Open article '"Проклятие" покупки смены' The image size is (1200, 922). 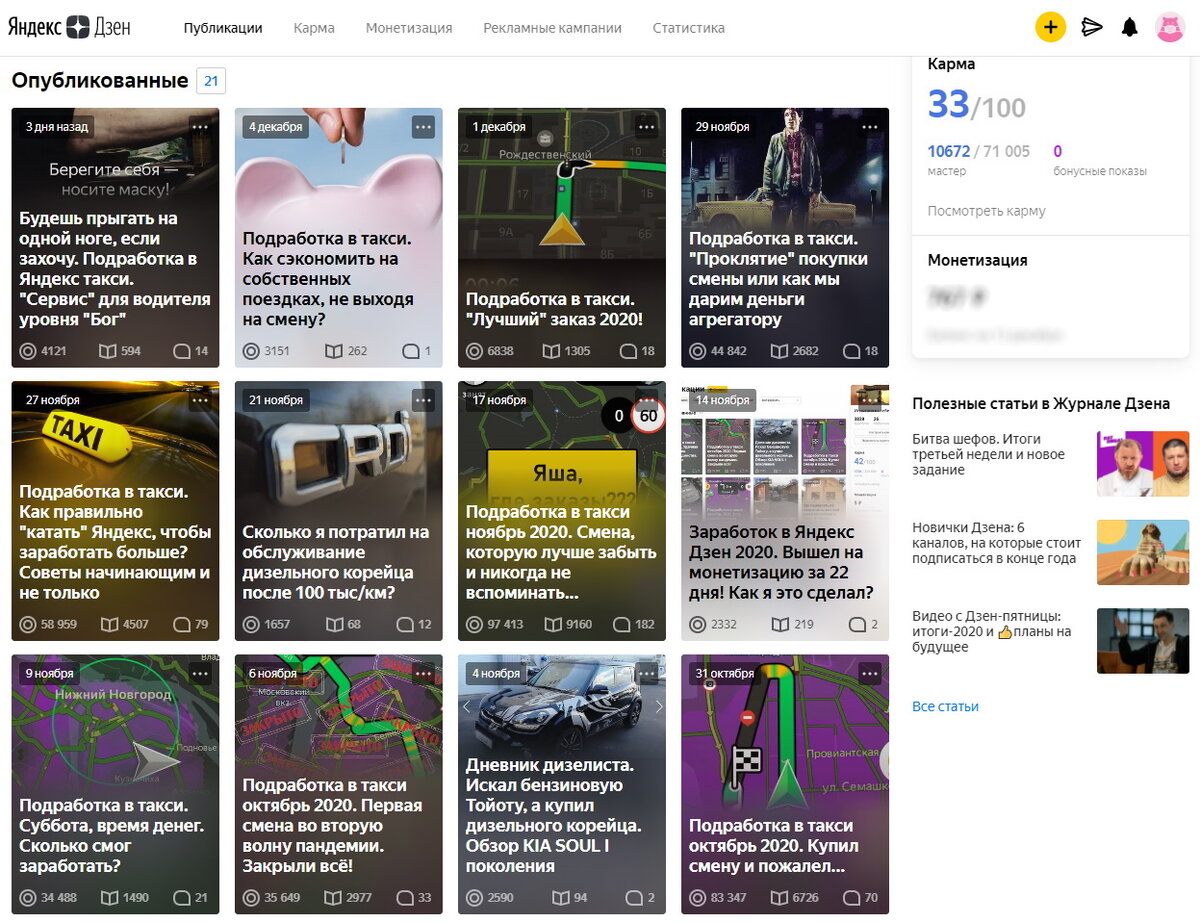pyautogui.click(x=778, y=279)
